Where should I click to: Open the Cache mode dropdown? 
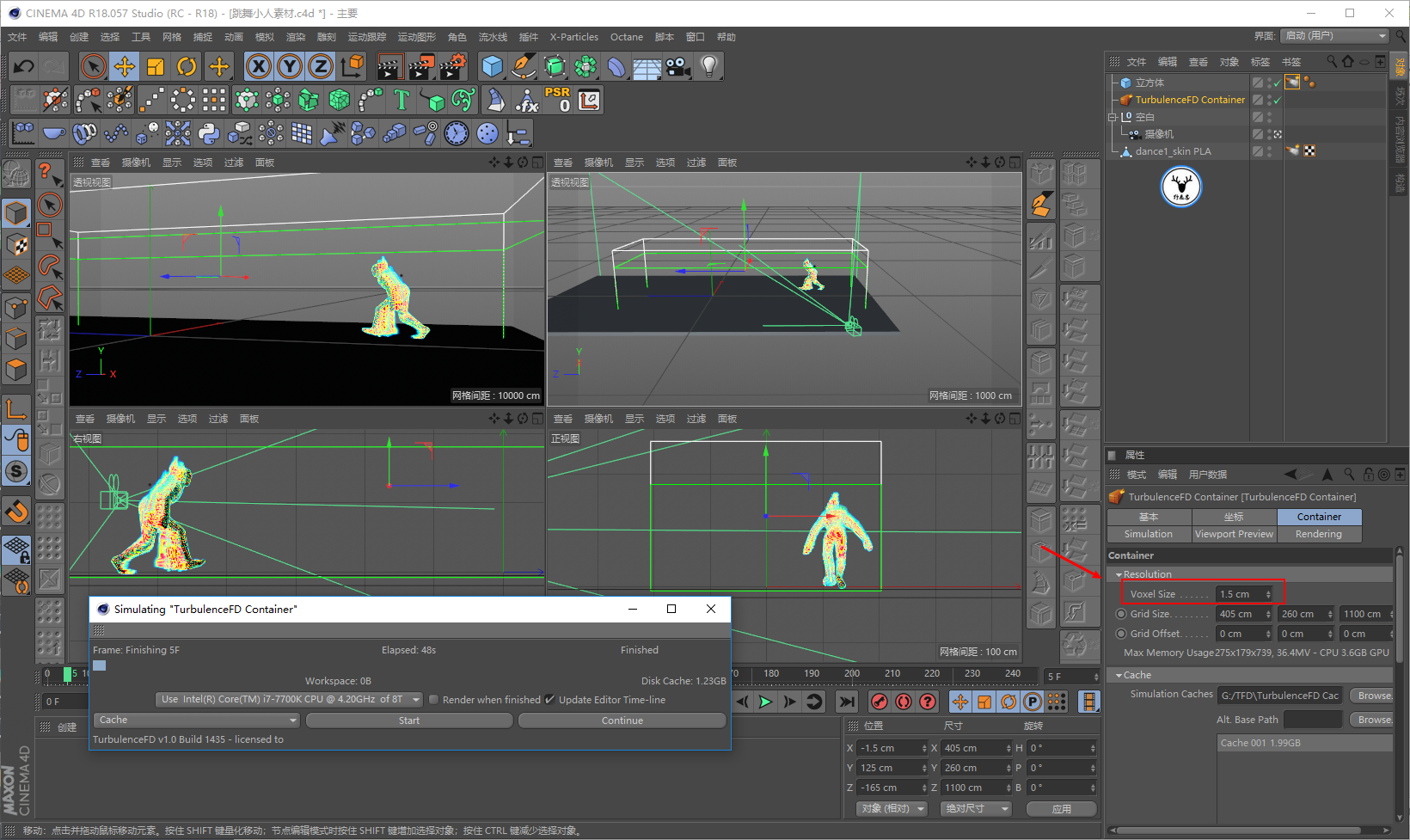[197, 720]
